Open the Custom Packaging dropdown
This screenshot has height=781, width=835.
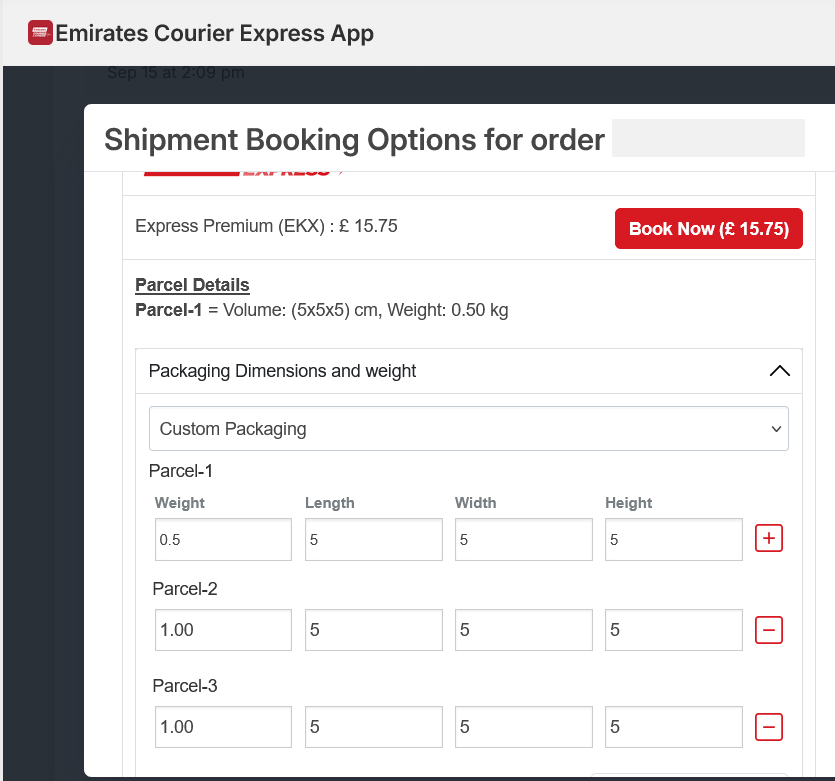(469, 429)
